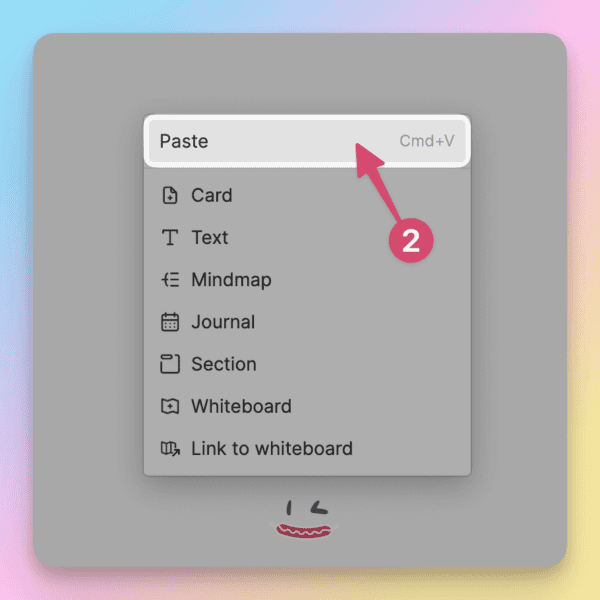
Task: Select the Section menu label
Action: (224, 364)
